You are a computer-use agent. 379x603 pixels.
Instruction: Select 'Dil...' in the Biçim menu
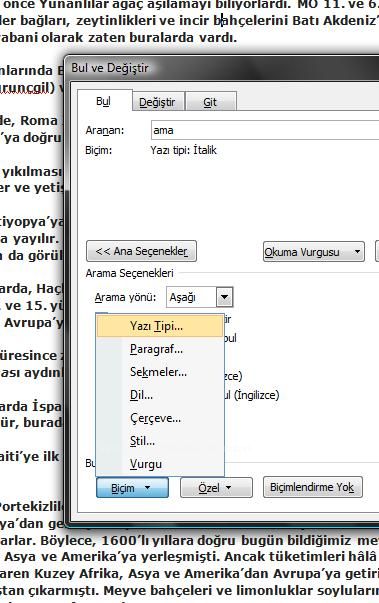pyautogui.click(x=160, y=395)
